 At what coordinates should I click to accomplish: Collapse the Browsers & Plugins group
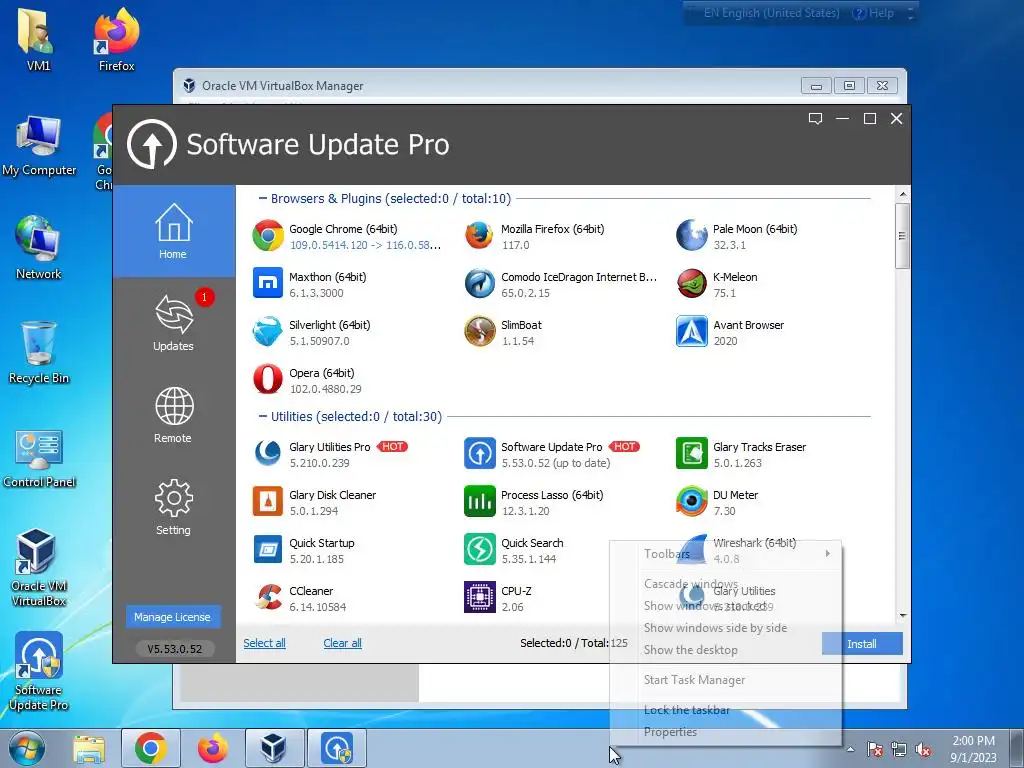263,199
